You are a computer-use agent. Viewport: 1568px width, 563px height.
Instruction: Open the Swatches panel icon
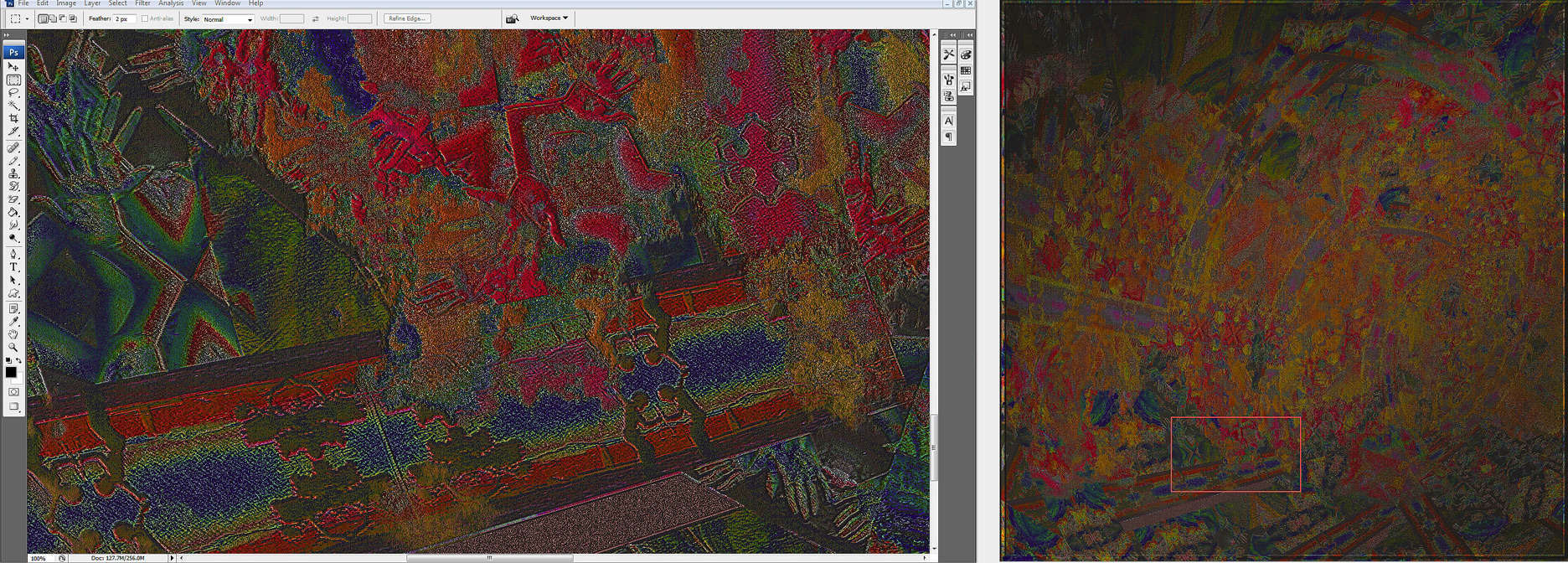click(966, 70)
